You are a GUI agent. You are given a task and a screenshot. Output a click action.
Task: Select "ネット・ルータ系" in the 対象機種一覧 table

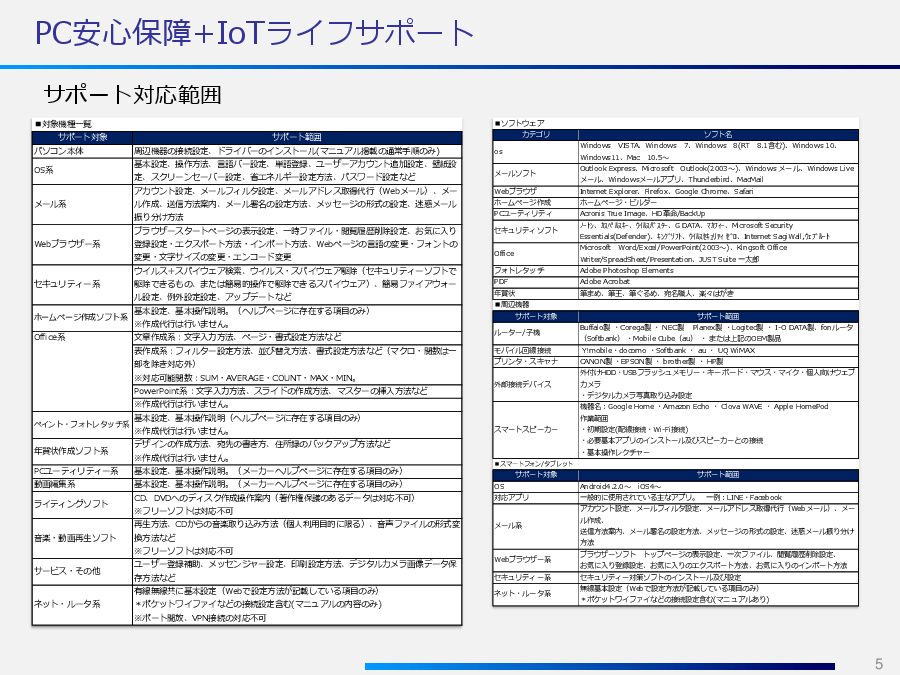pos(67,604)
